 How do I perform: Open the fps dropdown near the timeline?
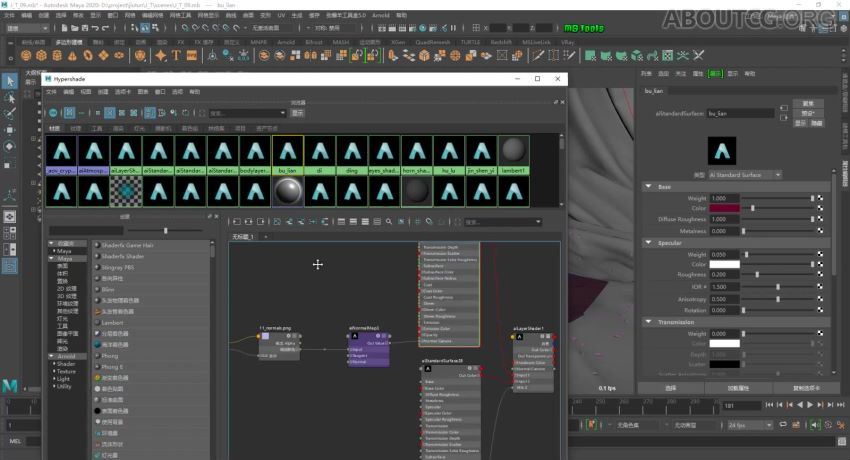pyautogui.click(x=750, y=425)
